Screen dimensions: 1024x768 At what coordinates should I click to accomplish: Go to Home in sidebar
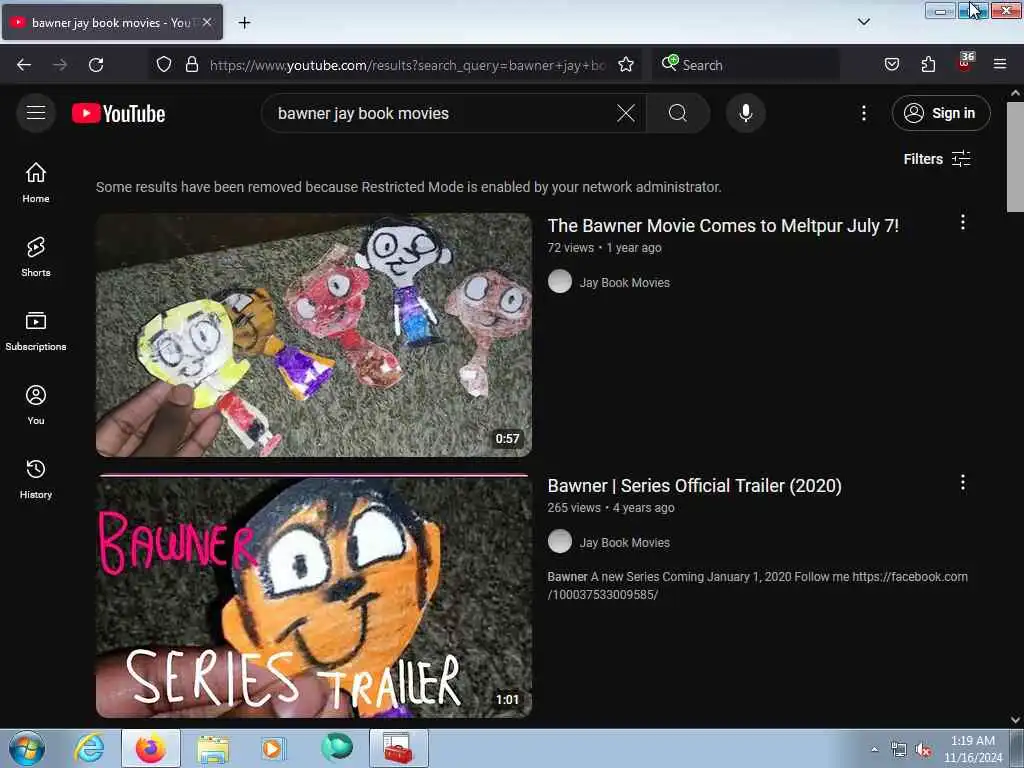(36, 183)
